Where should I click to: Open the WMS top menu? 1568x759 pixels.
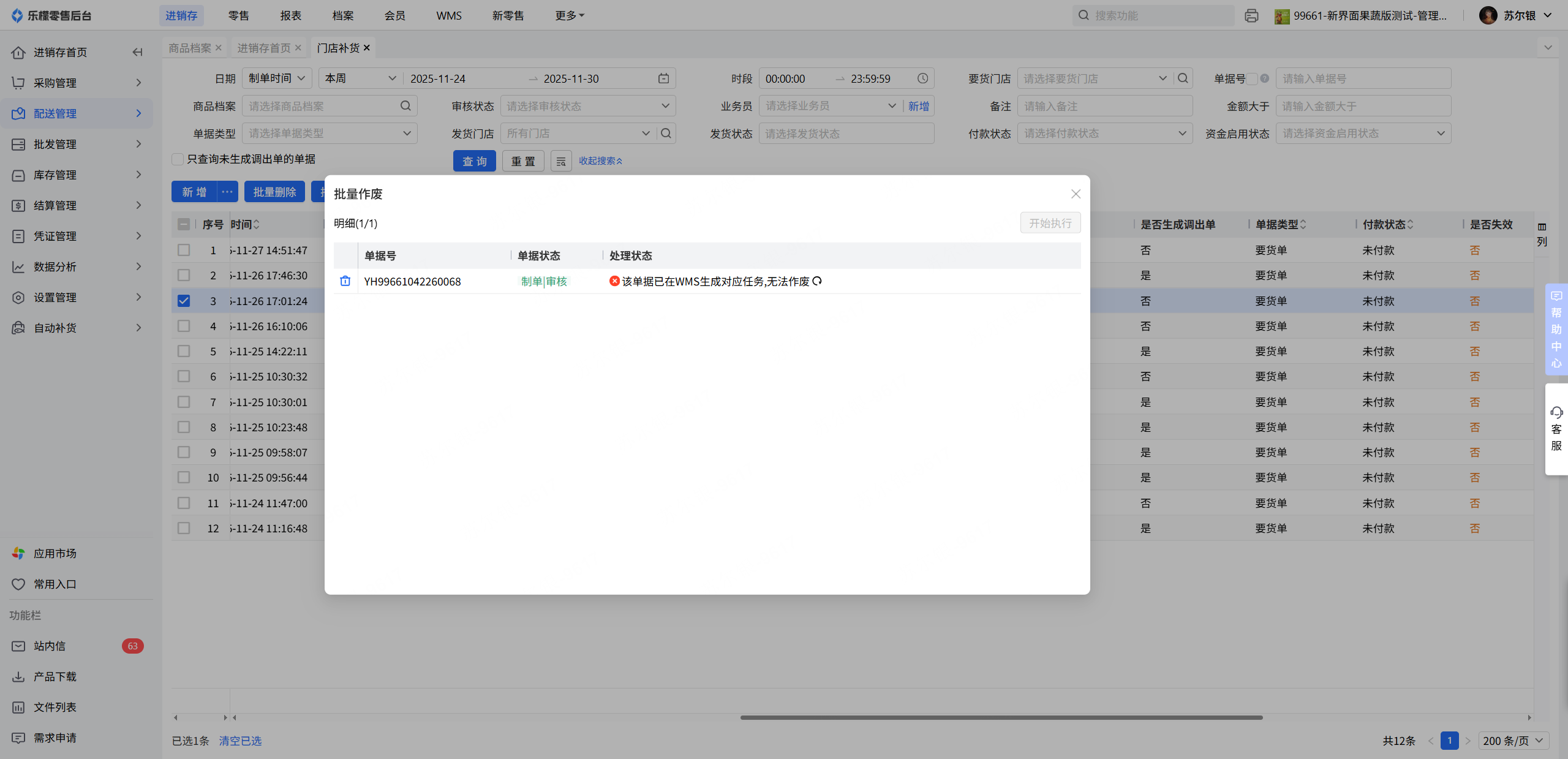[x=449, y=16]
